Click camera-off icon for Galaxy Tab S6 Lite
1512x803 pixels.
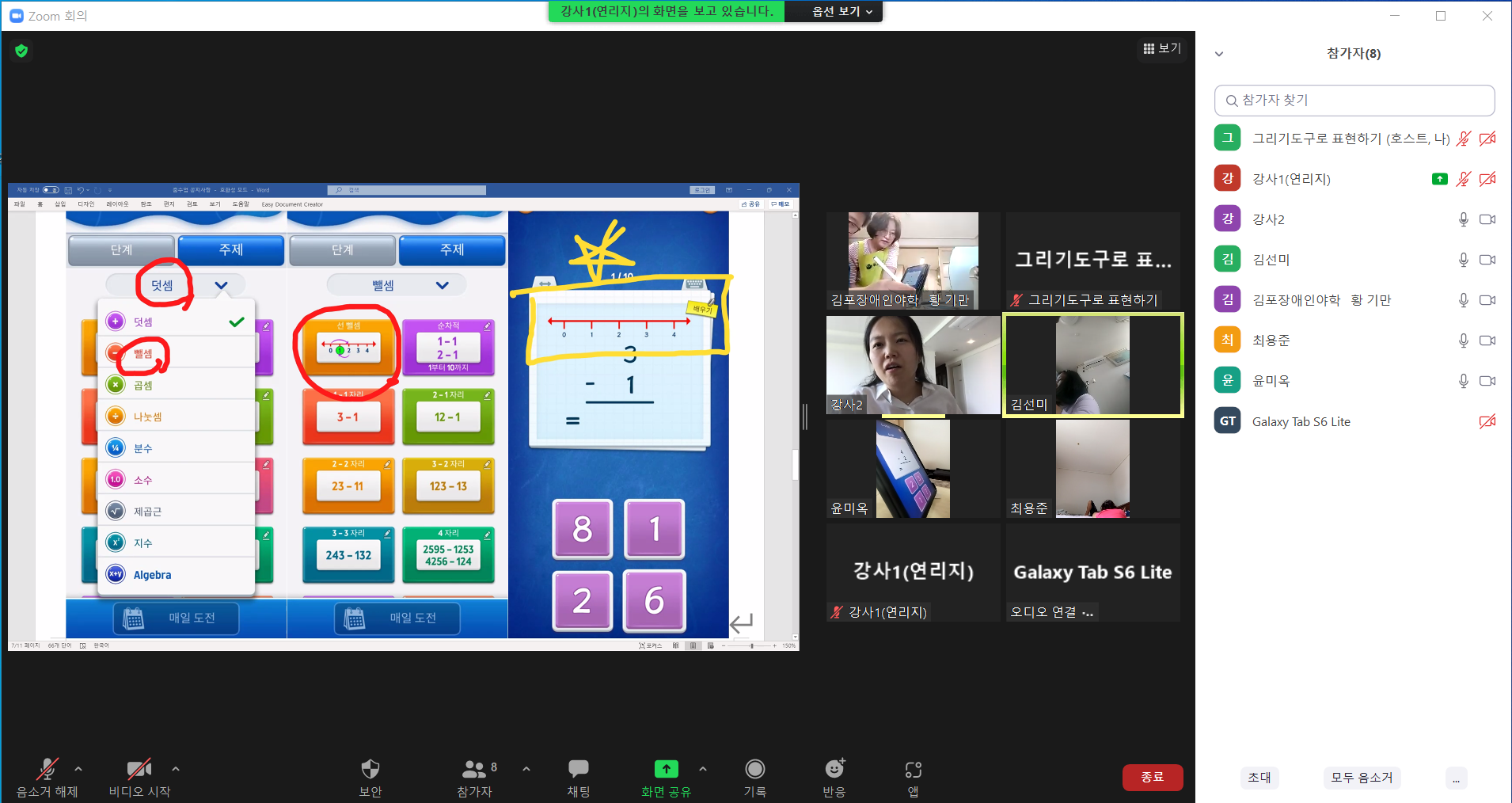[1487, 421]
